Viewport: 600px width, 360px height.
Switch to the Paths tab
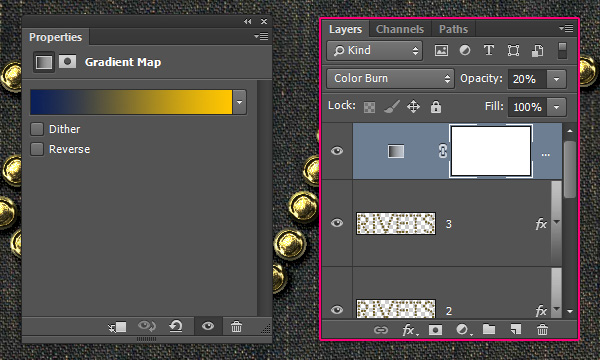[x=453, y=29]
